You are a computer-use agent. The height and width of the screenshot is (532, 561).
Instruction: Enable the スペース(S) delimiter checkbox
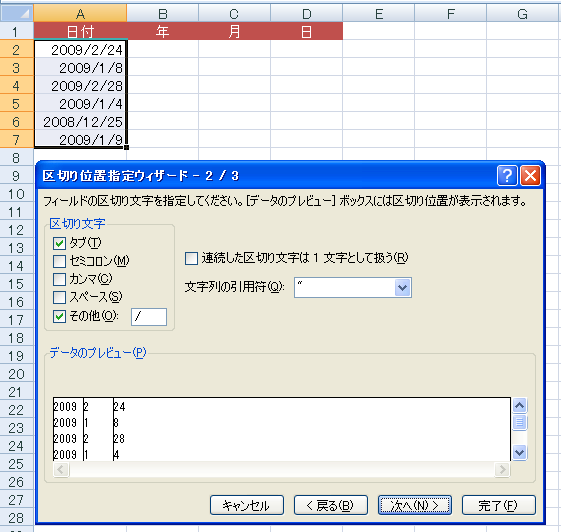59,297
